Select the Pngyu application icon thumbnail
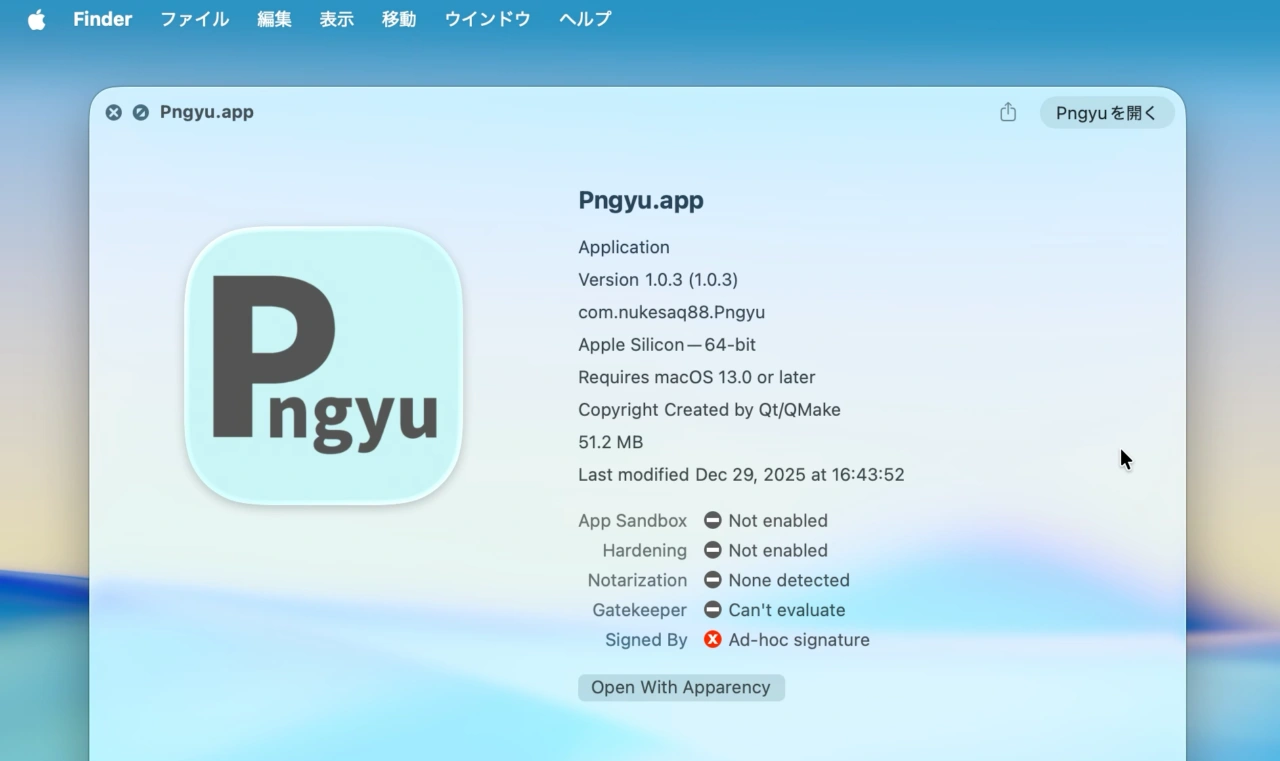Viewport: 1280px width, 761px height. pyautogui.click(x=322, y=368)
